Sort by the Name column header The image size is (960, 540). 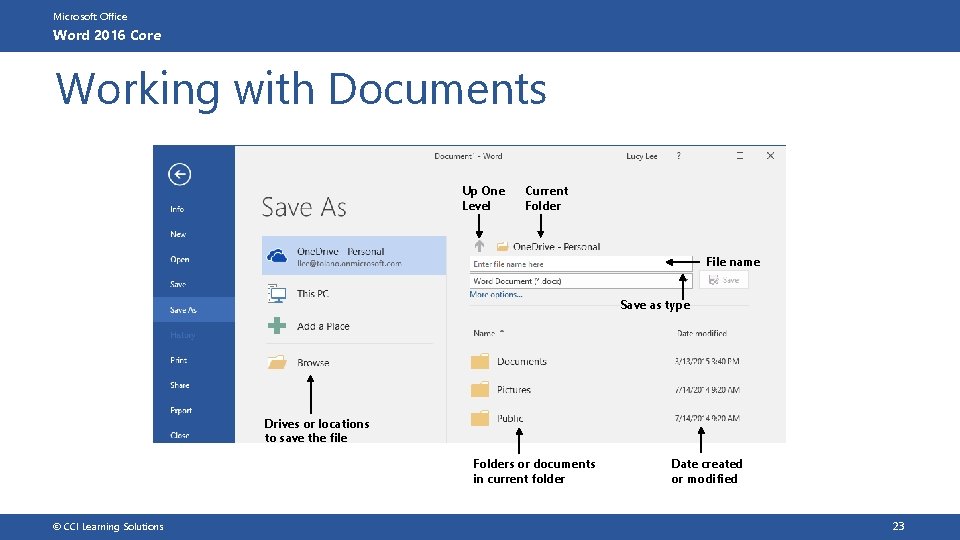point(484,333)
